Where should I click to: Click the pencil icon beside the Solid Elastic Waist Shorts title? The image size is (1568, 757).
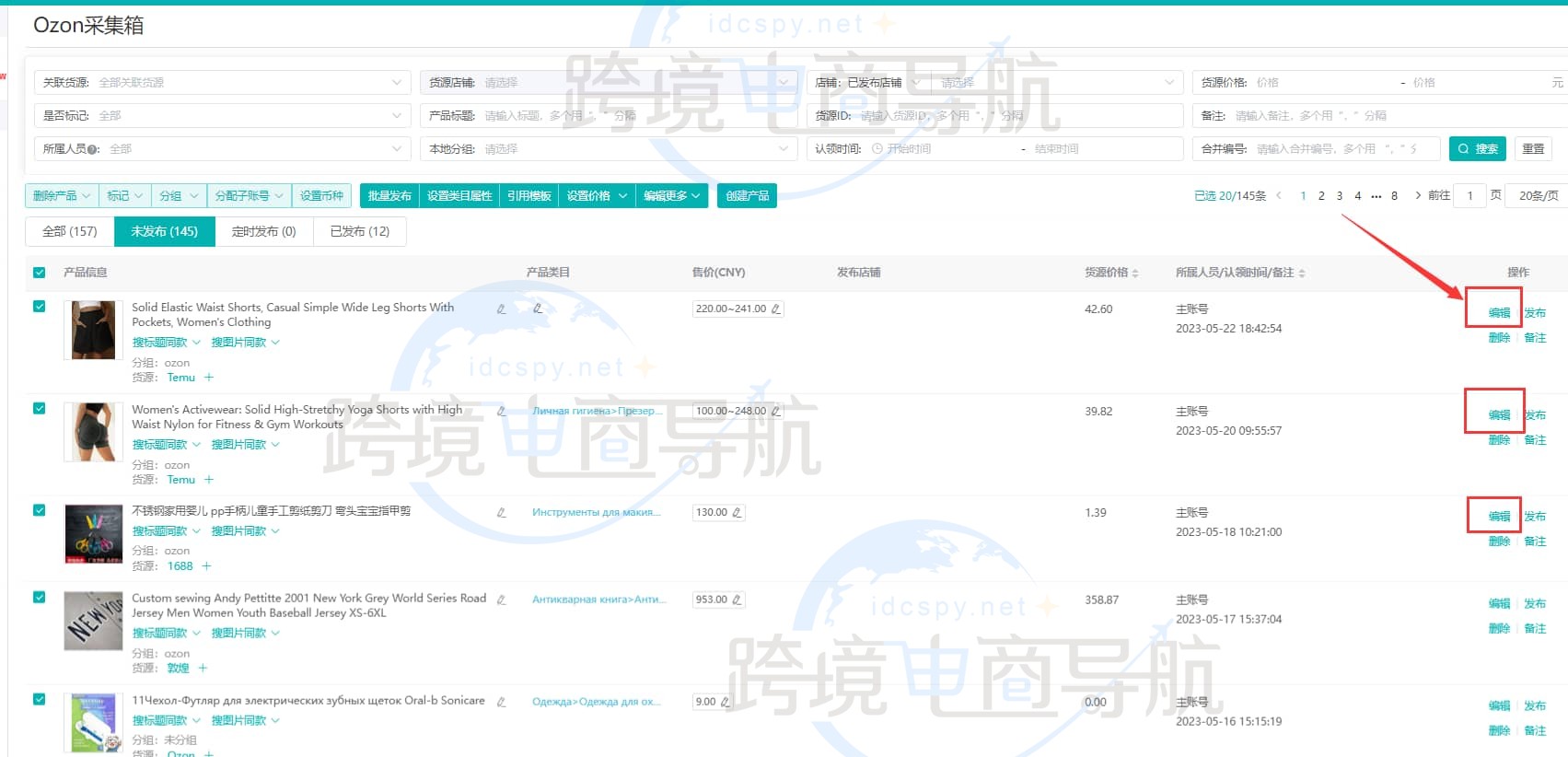[501, 309]
